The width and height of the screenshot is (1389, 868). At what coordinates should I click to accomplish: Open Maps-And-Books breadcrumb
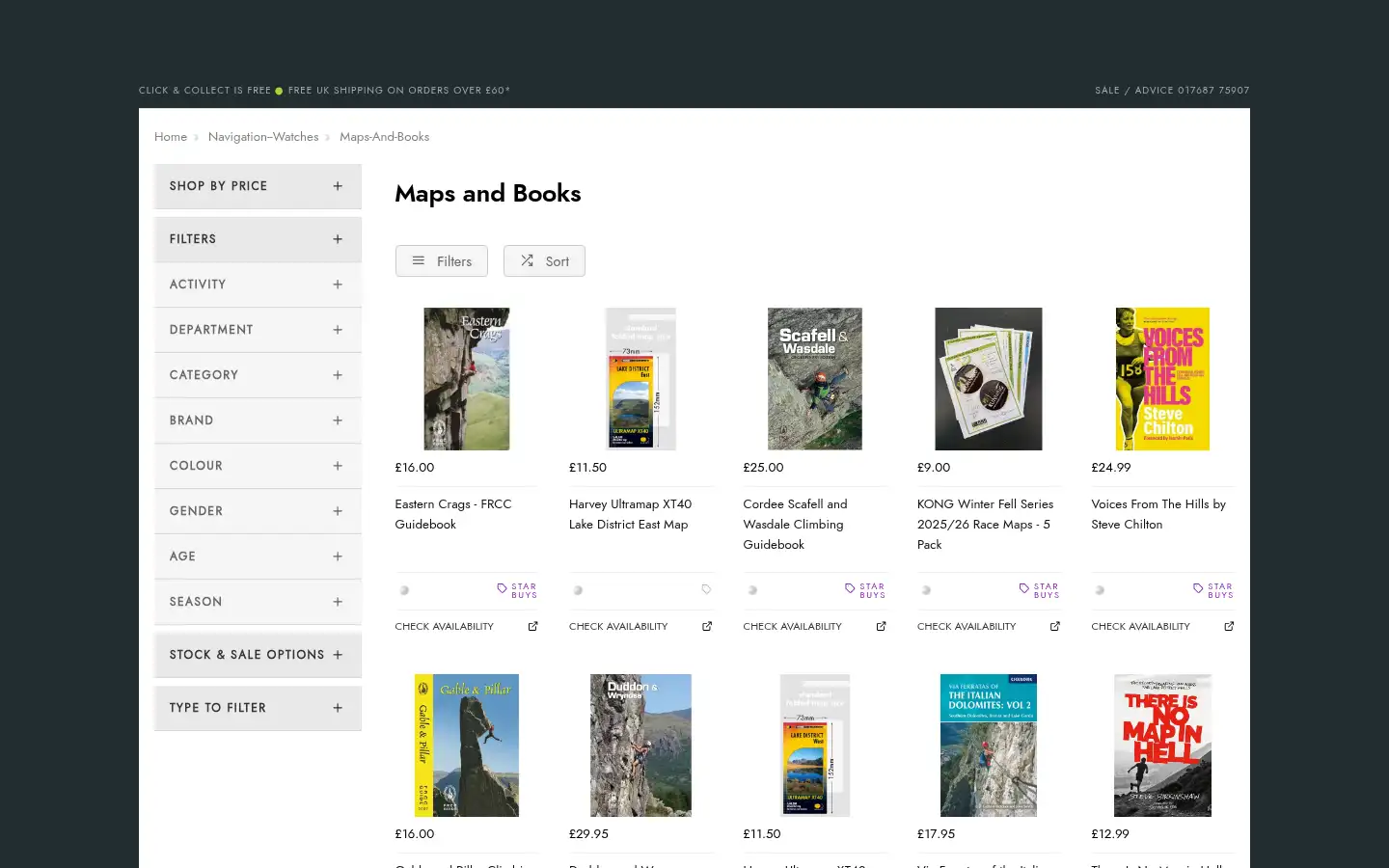coord(384,137)
